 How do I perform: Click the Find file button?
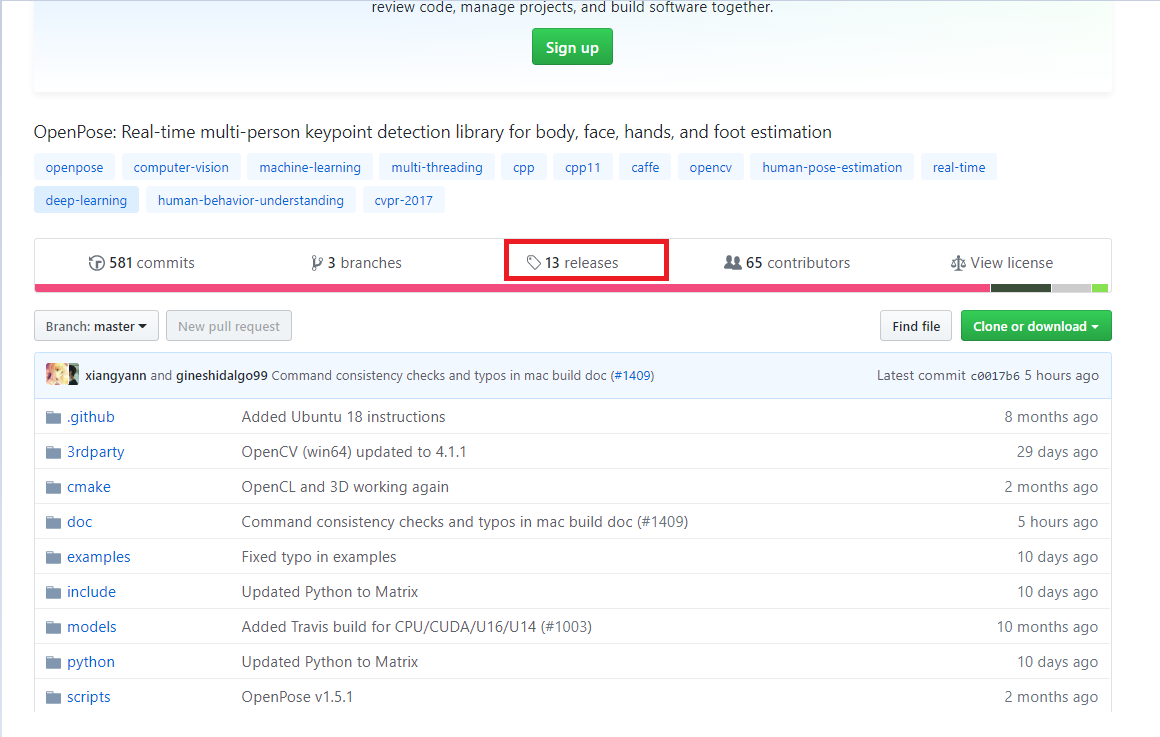tap(916, 326)
